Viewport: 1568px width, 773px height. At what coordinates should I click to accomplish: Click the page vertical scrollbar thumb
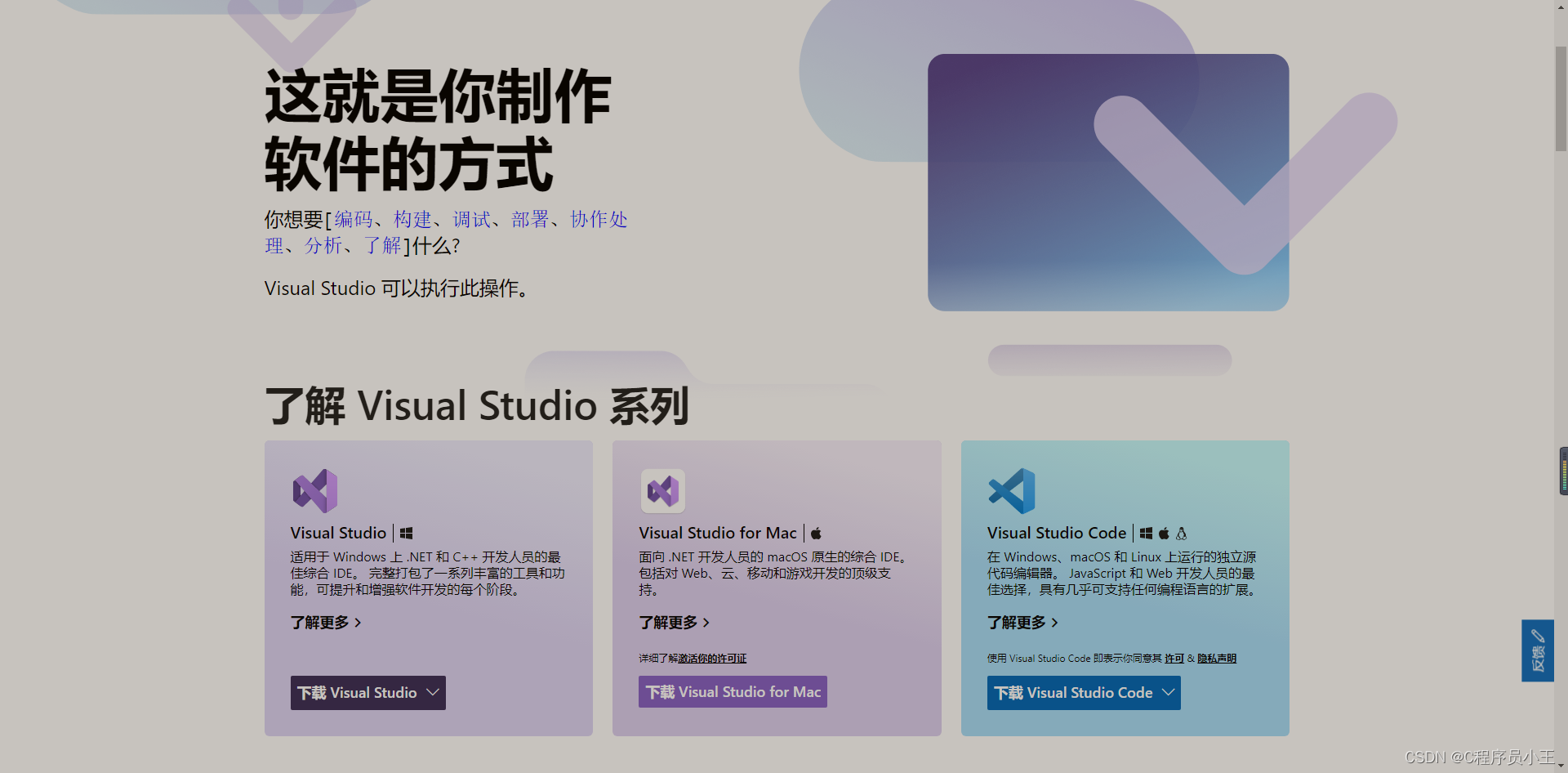click(1561, 98)
